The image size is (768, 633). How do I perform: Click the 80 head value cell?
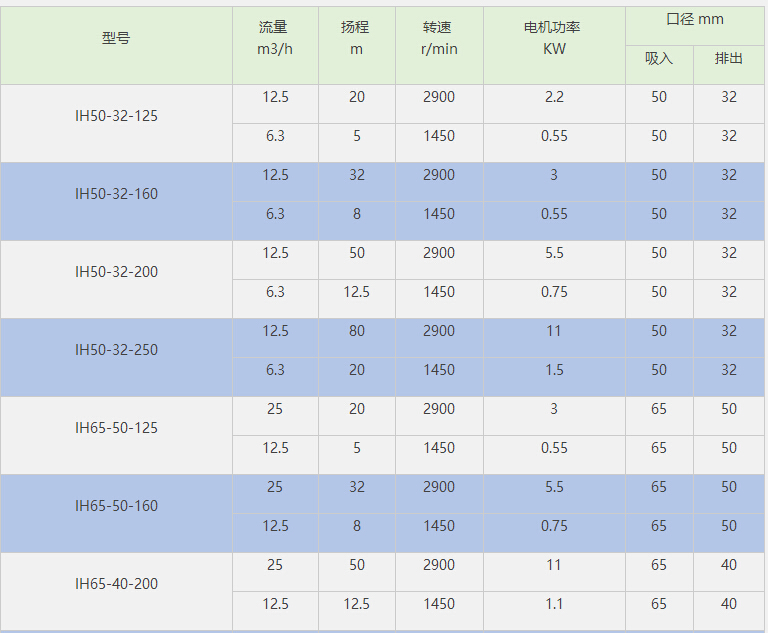(357, 331)
